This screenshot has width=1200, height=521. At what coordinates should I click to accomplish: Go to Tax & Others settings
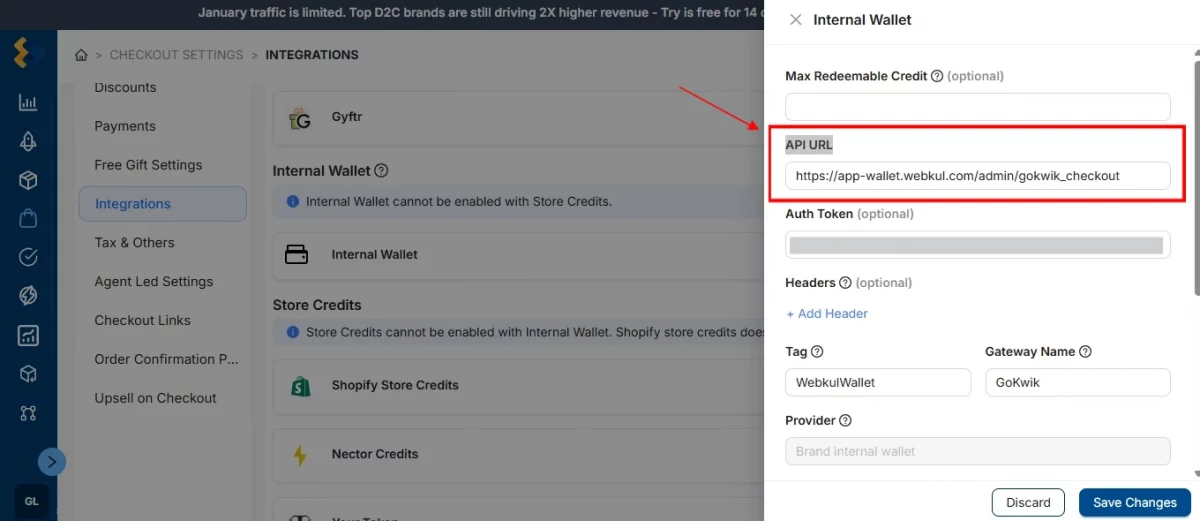(134, 242)
